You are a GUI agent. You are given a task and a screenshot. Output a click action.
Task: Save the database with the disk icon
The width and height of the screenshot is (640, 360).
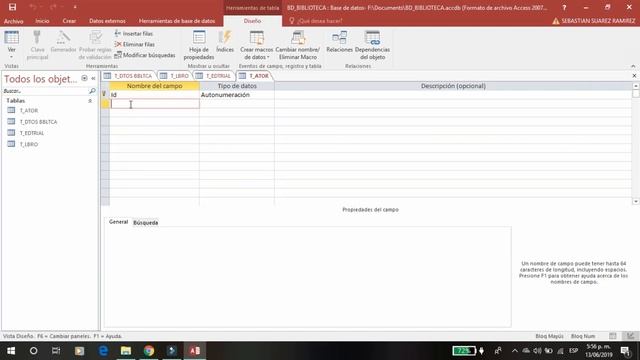click(x=12, y=7)
